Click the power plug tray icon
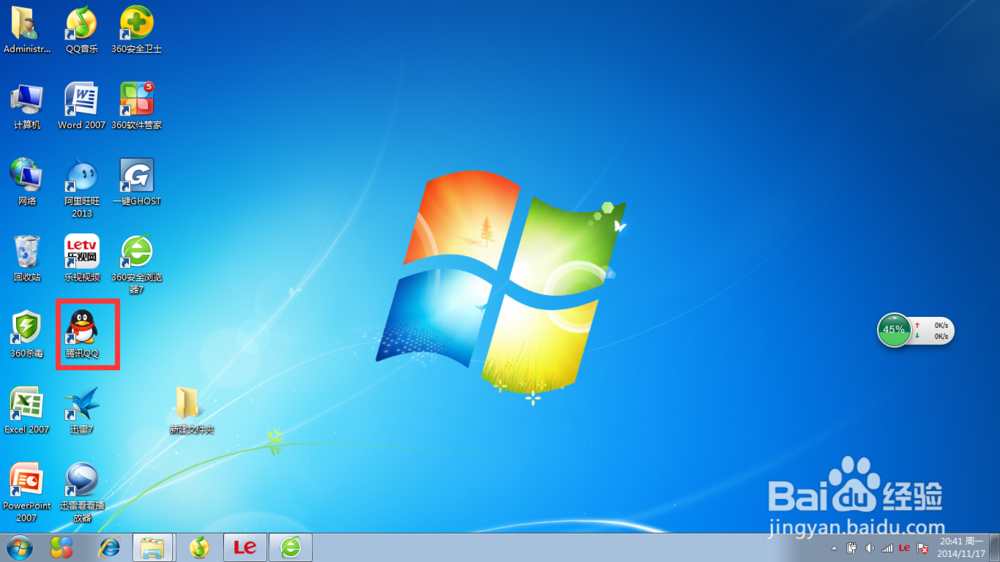Viewport: 1000px width, 562px height. tap(851, 548)
